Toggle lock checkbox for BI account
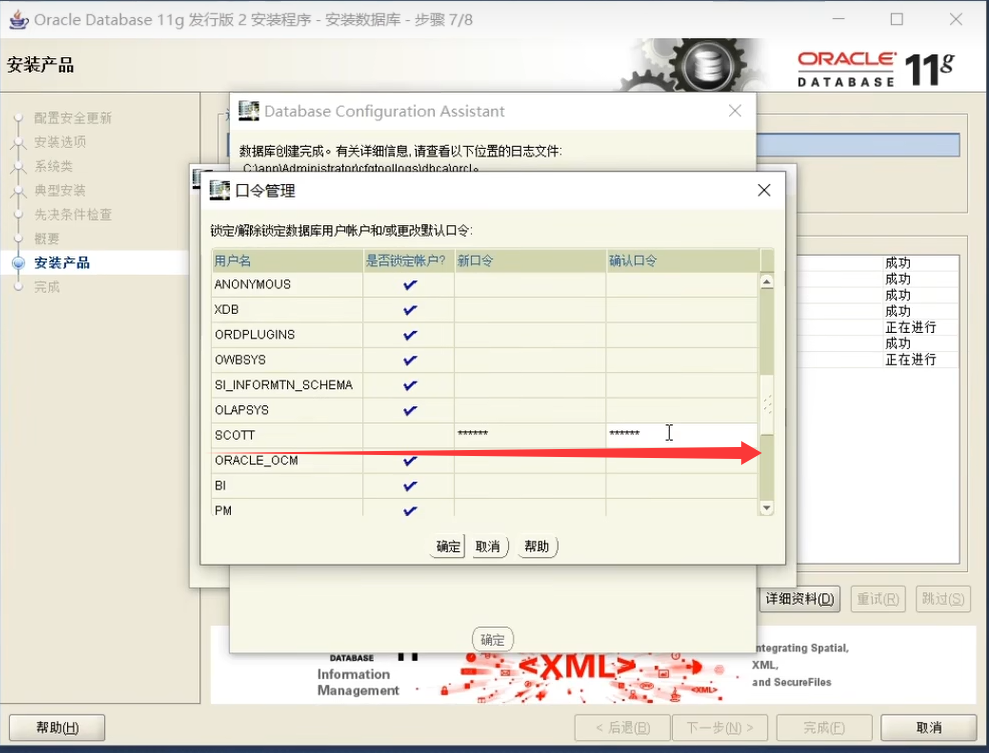Viewport: 989px width, 753px height. (410, 486)
